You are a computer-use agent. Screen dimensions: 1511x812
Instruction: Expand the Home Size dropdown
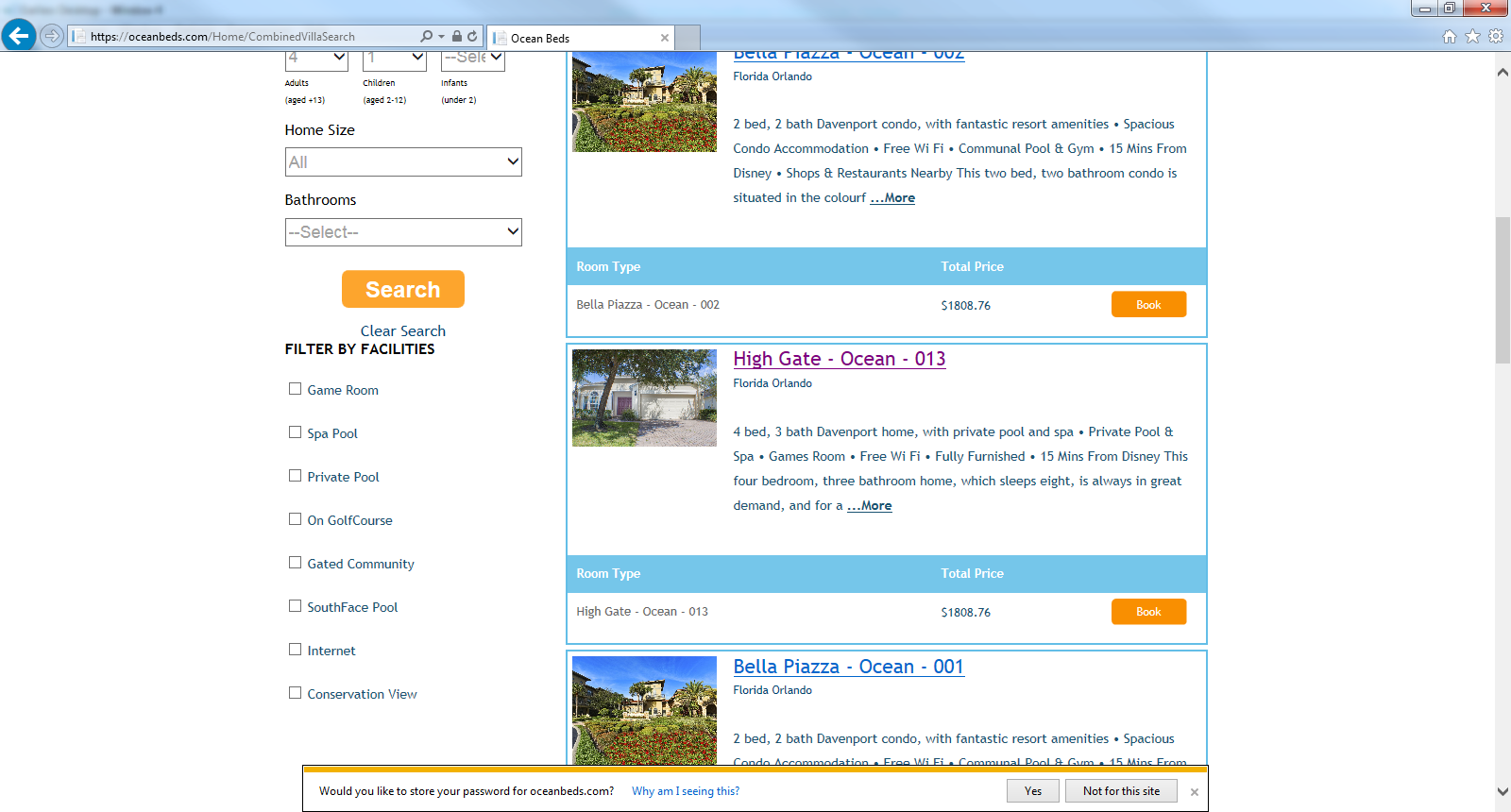point(403,162)
